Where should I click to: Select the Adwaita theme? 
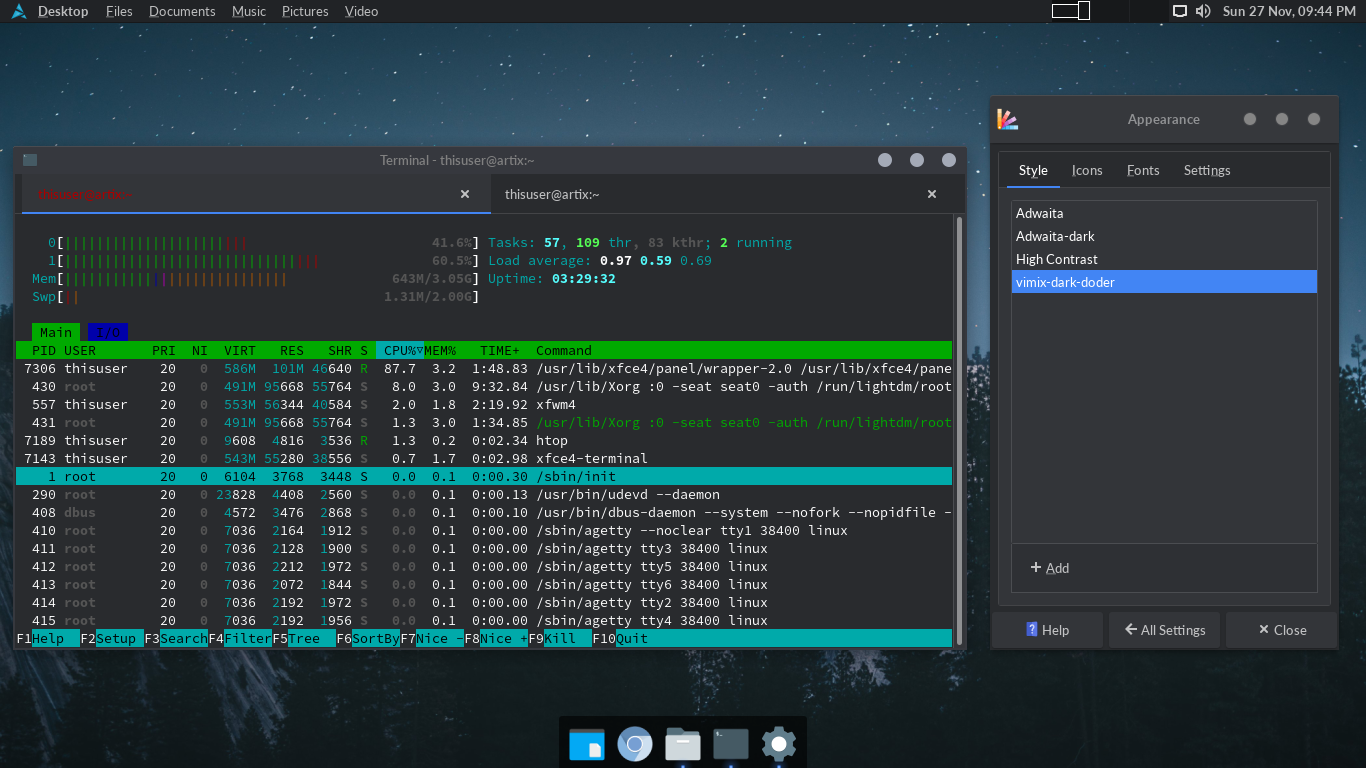(x=1164, y=213)
